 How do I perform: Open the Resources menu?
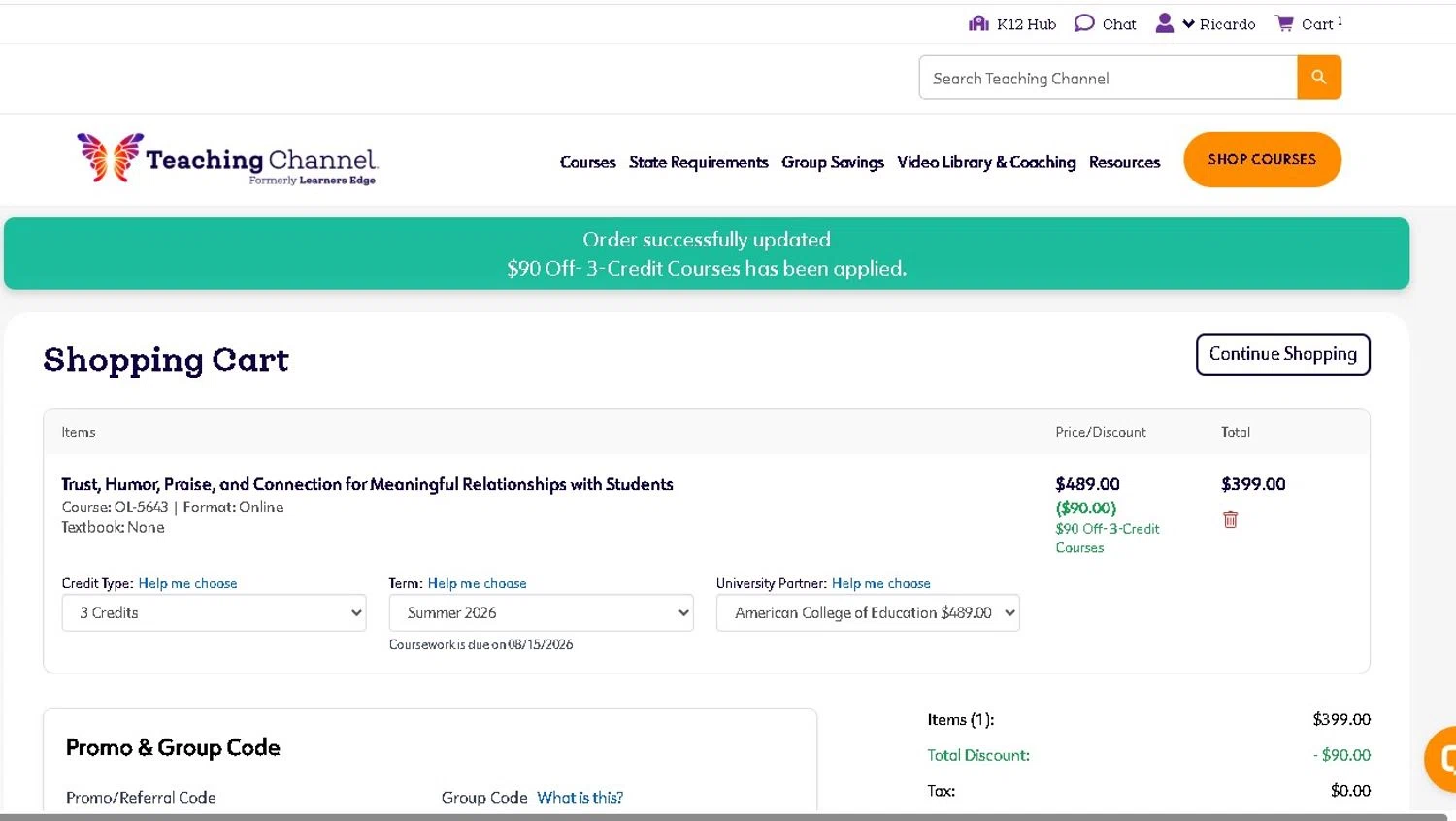1124,162
